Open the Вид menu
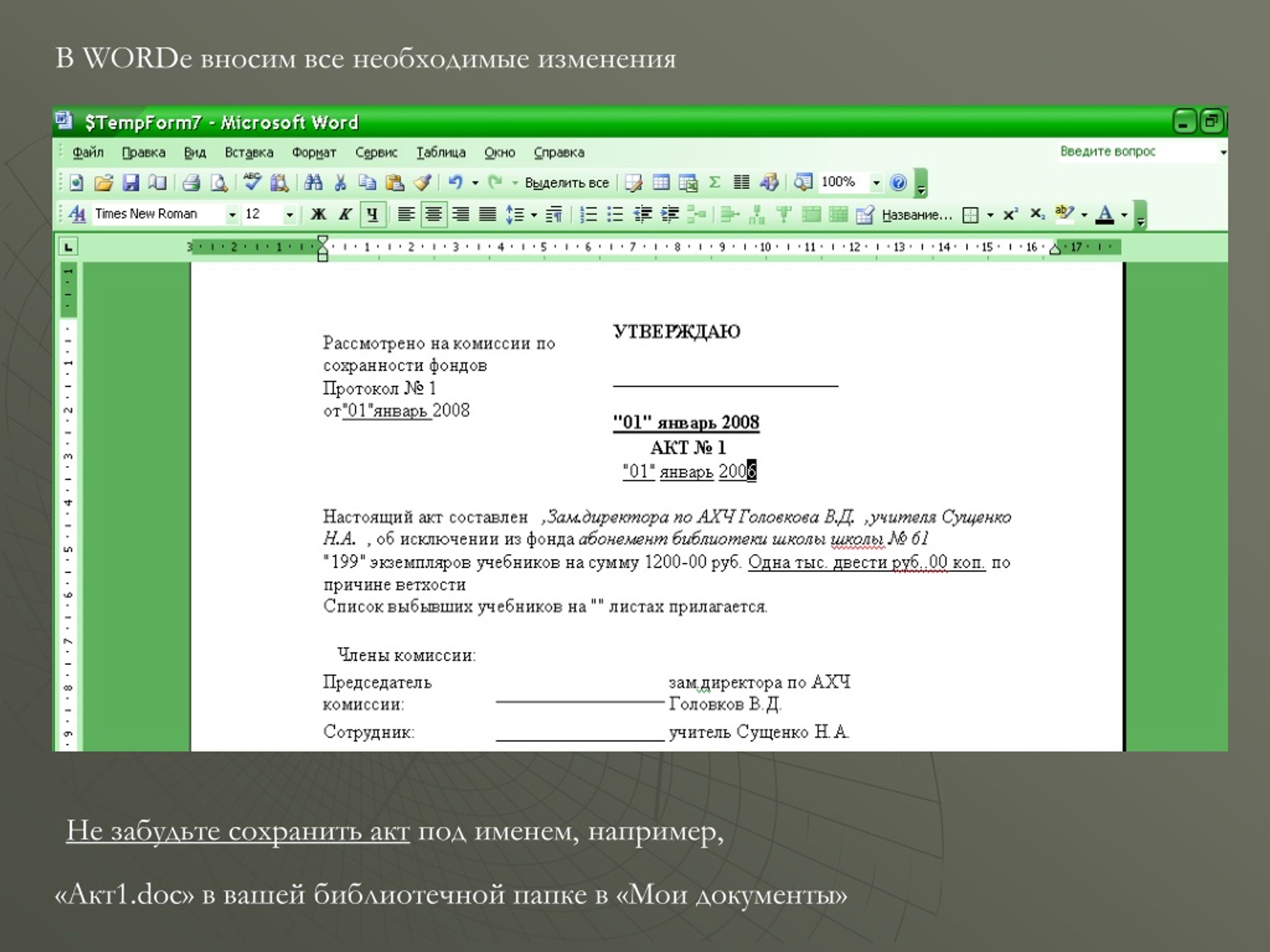 point(194,153)
